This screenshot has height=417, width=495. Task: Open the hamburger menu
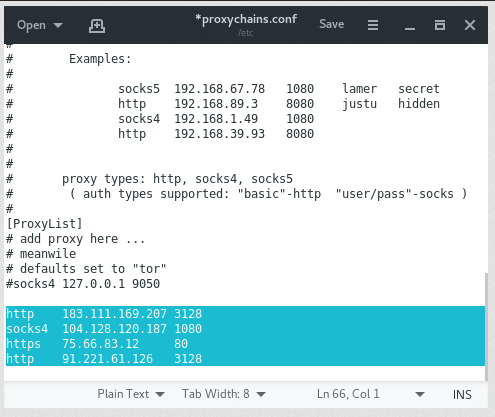click(373, 25)
